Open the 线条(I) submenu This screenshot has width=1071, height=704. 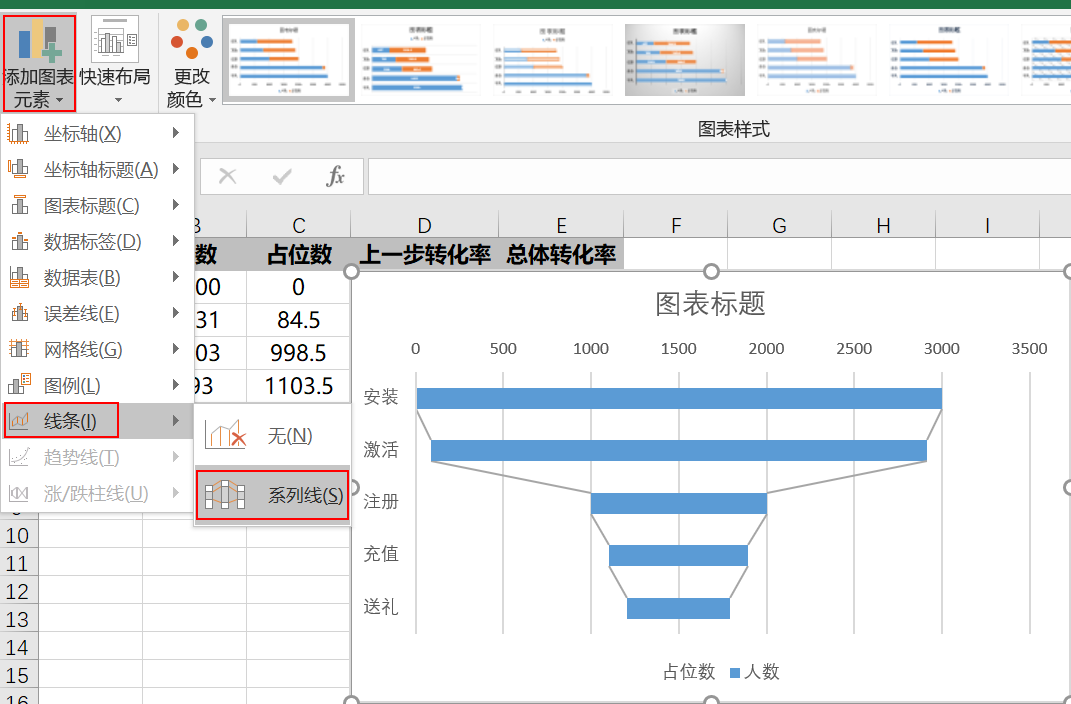(x=98, y=421)
